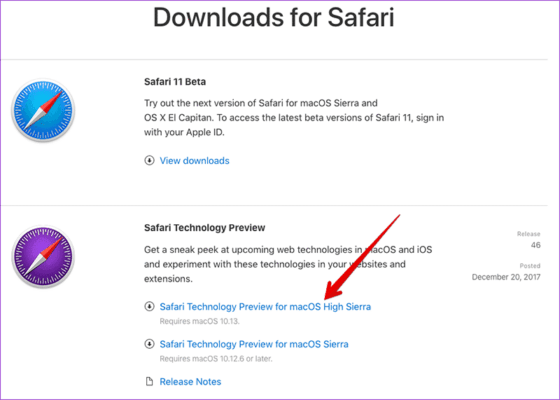Open Safari Technology Preview for macOS Sierra link
This screenshot has width=560, height=400.
coord(254,344)
